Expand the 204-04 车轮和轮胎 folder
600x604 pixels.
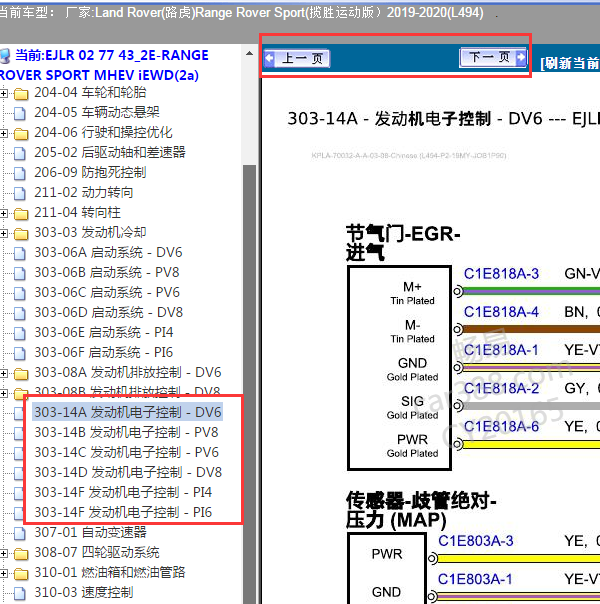3,93
